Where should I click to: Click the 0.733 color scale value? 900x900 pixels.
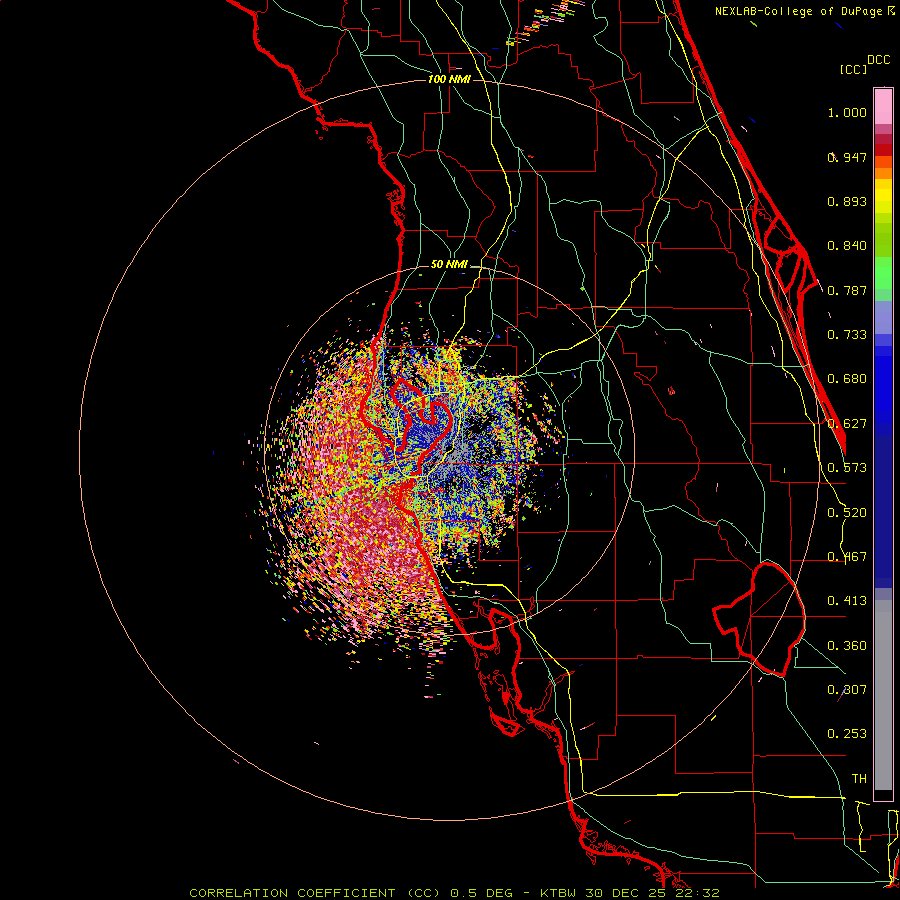pyautogui.click(x=847, y=335)
